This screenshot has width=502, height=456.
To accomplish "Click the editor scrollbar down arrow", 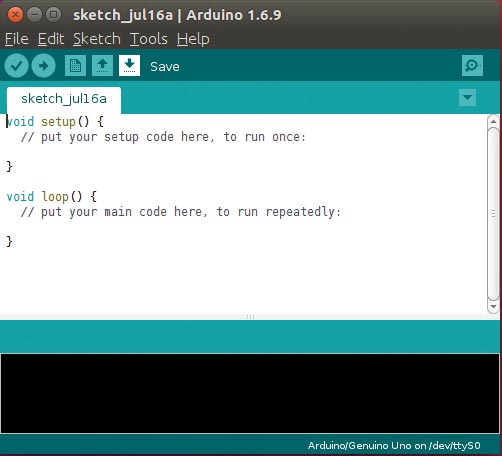I will 493,307.
